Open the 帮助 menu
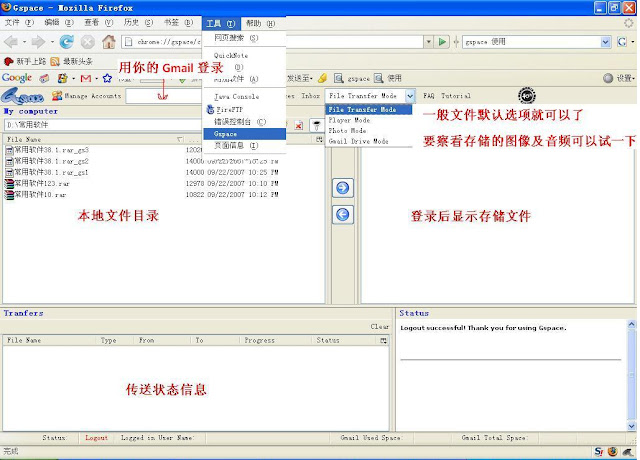Screen dimensions: 640x460 (260, 24)
